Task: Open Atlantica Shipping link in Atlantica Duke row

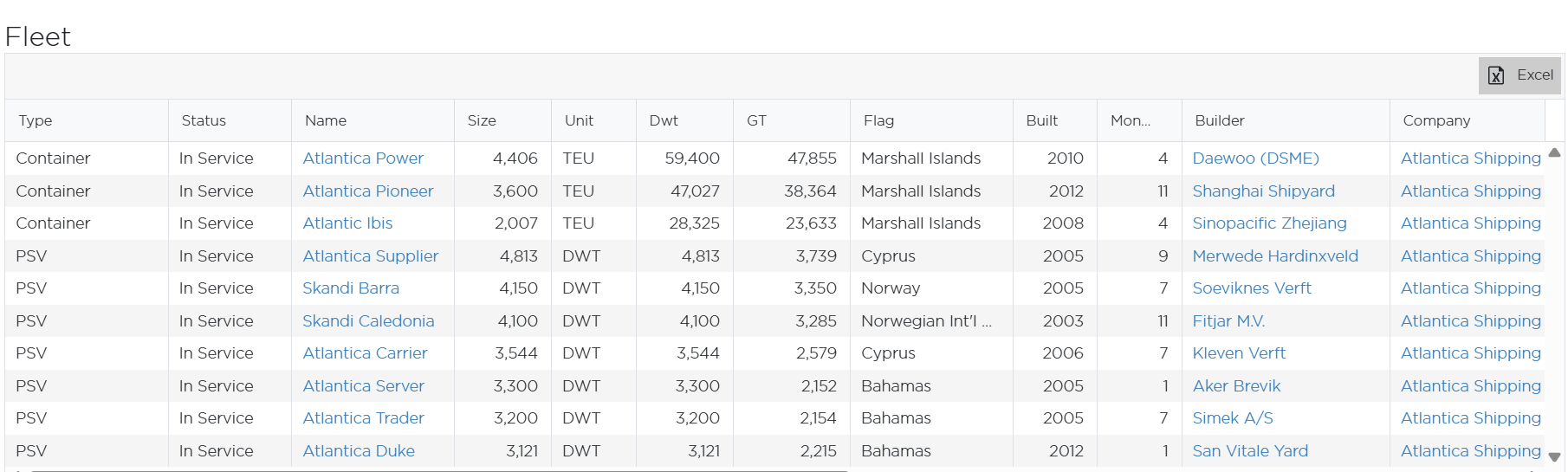Action: (1471, 451)
